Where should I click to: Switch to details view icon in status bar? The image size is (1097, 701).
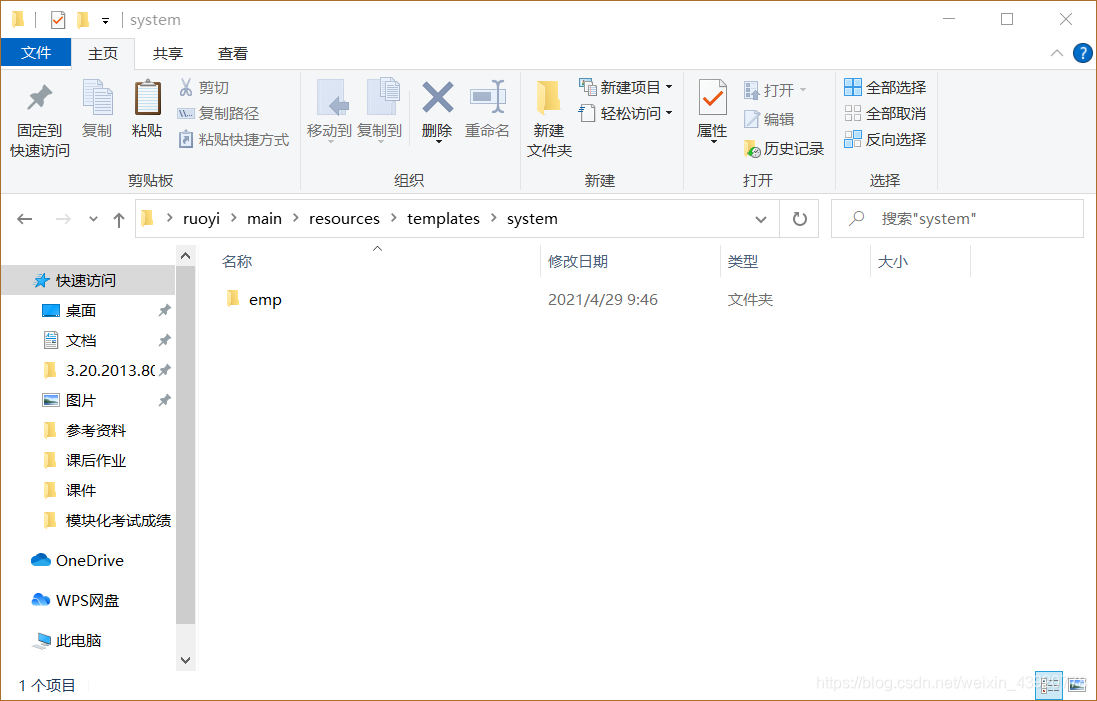coord(1049,685)
